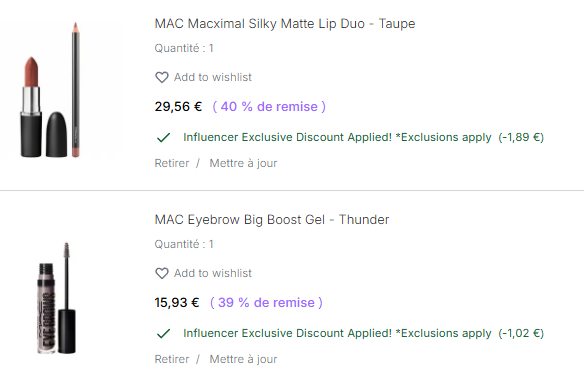
Task: Open the MAC Macximal Silky Matte Lip Duo title
Action: pyautogui.click(x=285, y=24)
